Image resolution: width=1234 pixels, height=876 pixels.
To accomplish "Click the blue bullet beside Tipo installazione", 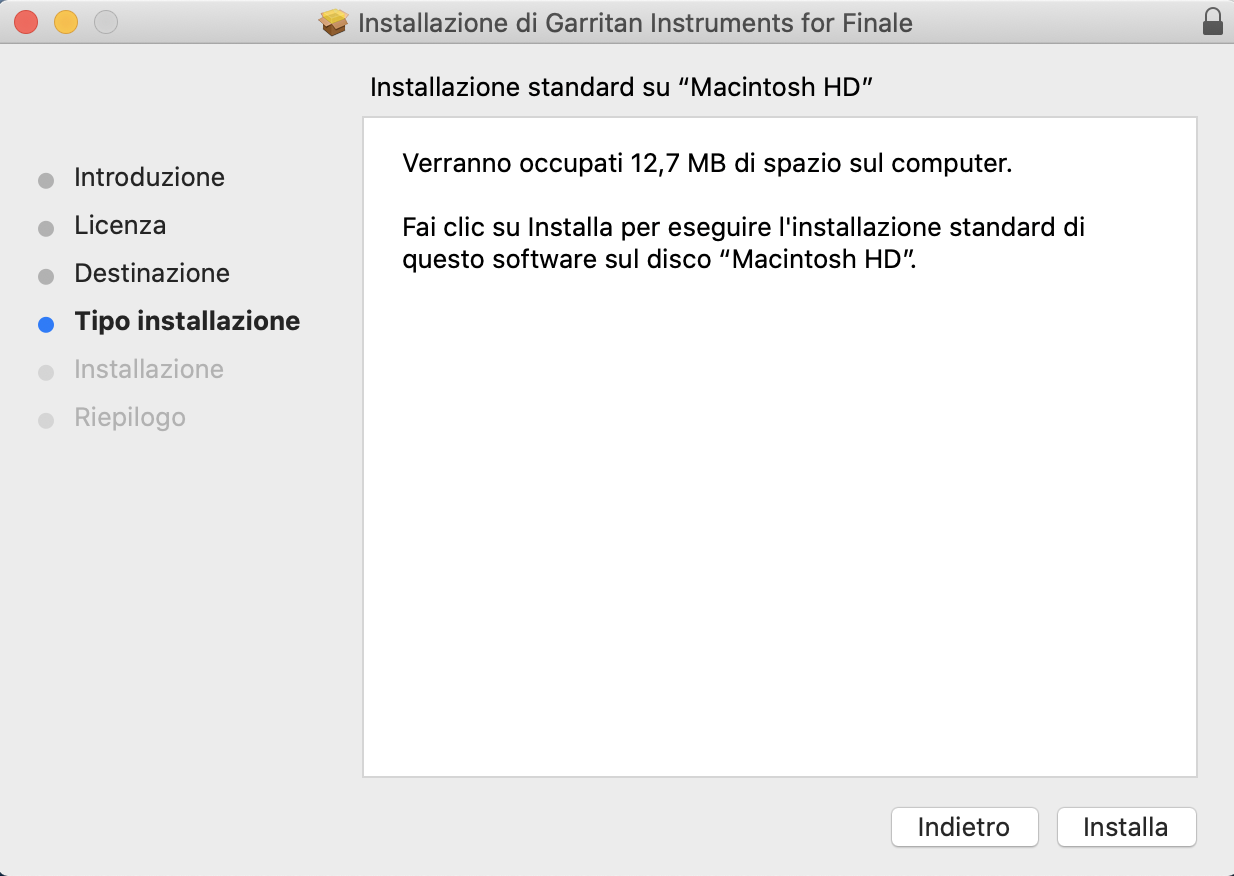I will point(45,324).
